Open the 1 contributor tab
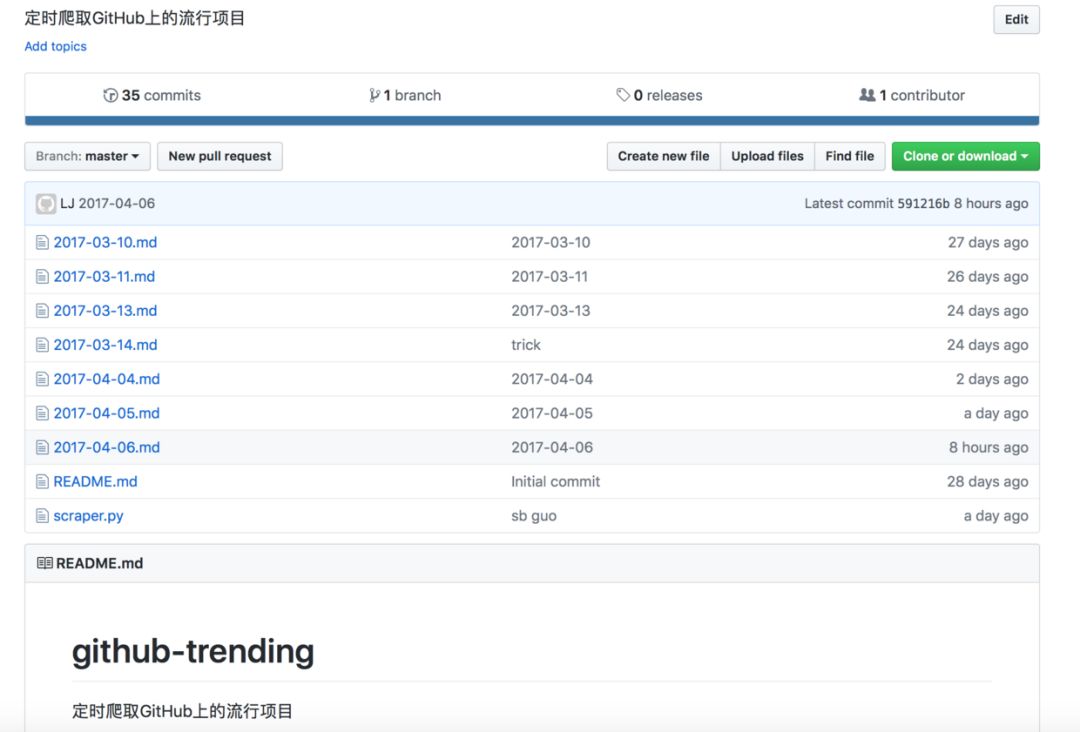This screenshot has height=732, width=1080. [x=912, y=95]
